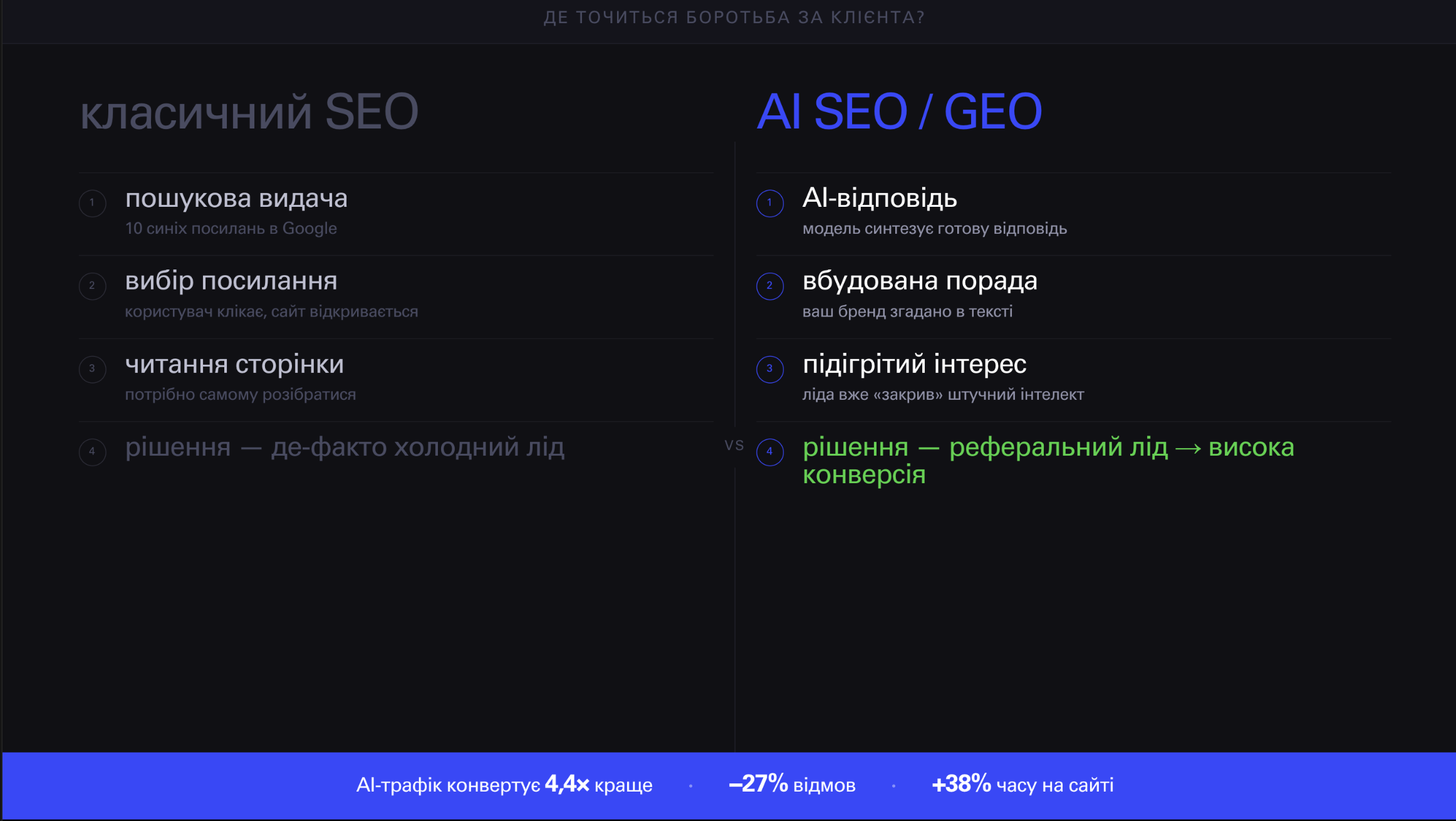Click the 'ДЕ ТОЧИТЬСЯ БОРОТЬБА ЗА КЛІЄНТА?' header
Screen dimensions: 1456x821
[734, 18]
